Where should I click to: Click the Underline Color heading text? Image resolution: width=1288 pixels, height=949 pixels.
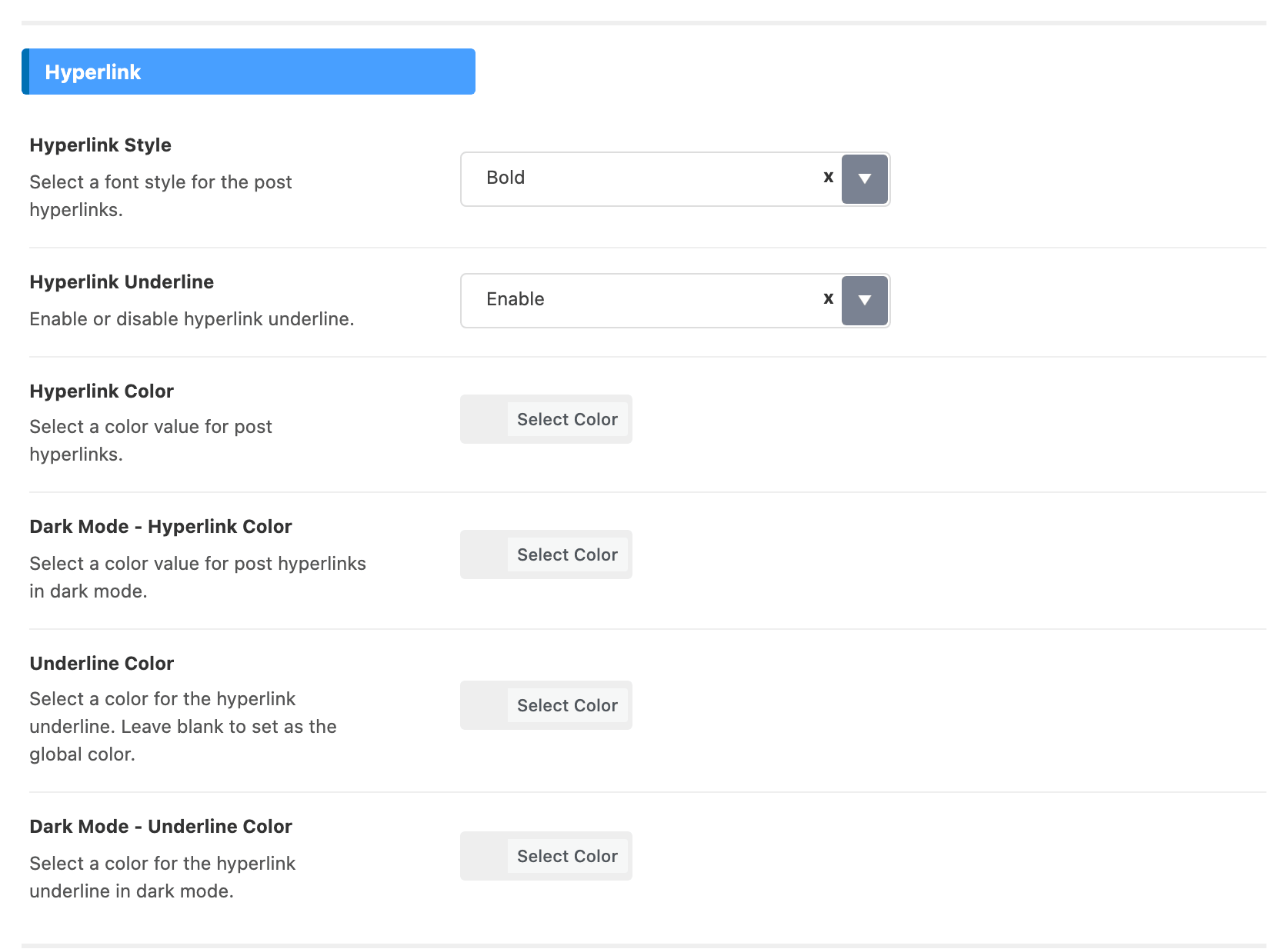point(102,664)
